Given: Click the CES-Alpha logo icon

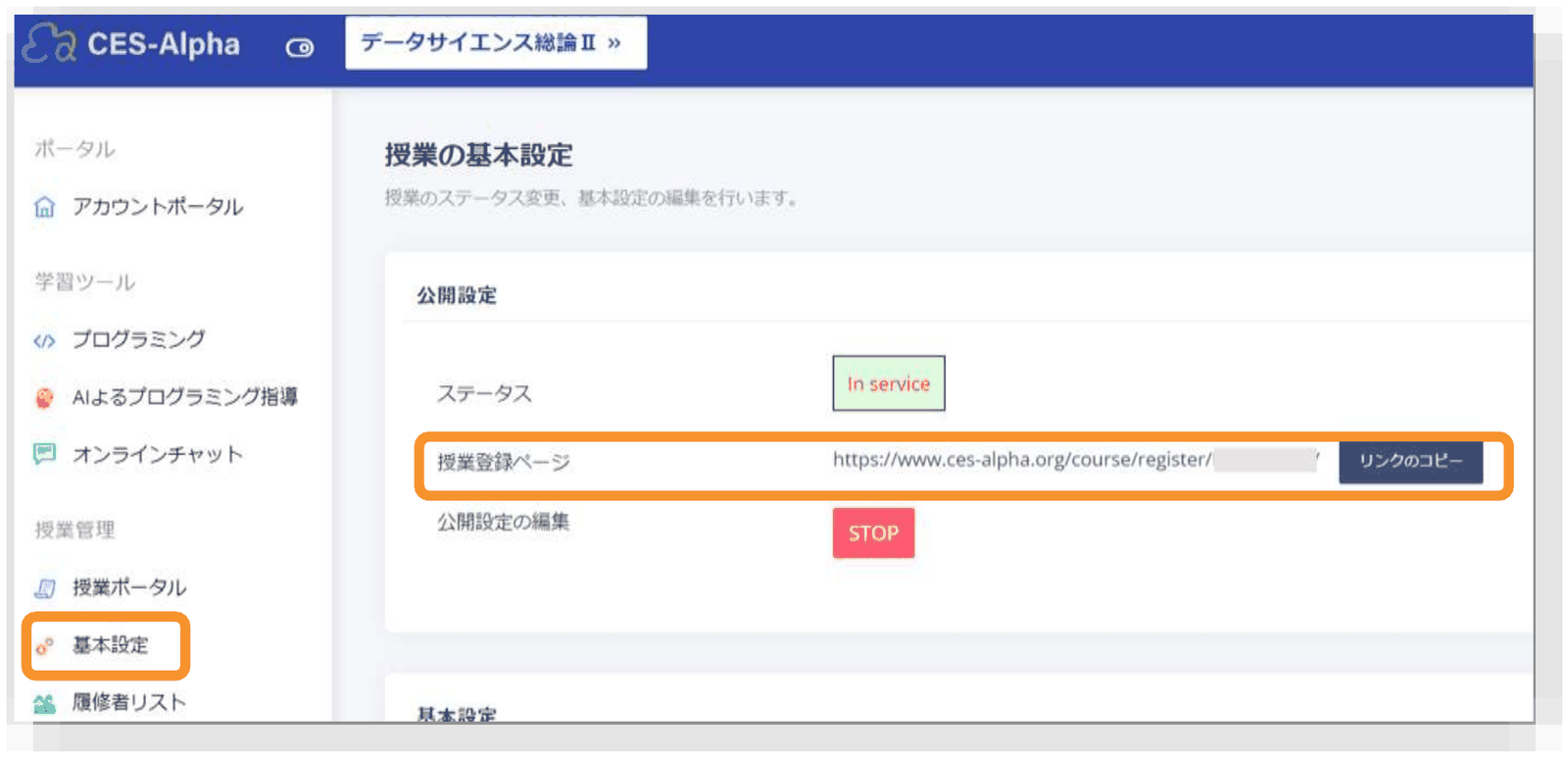Looking at the screenshot, I should coord(49,43).
